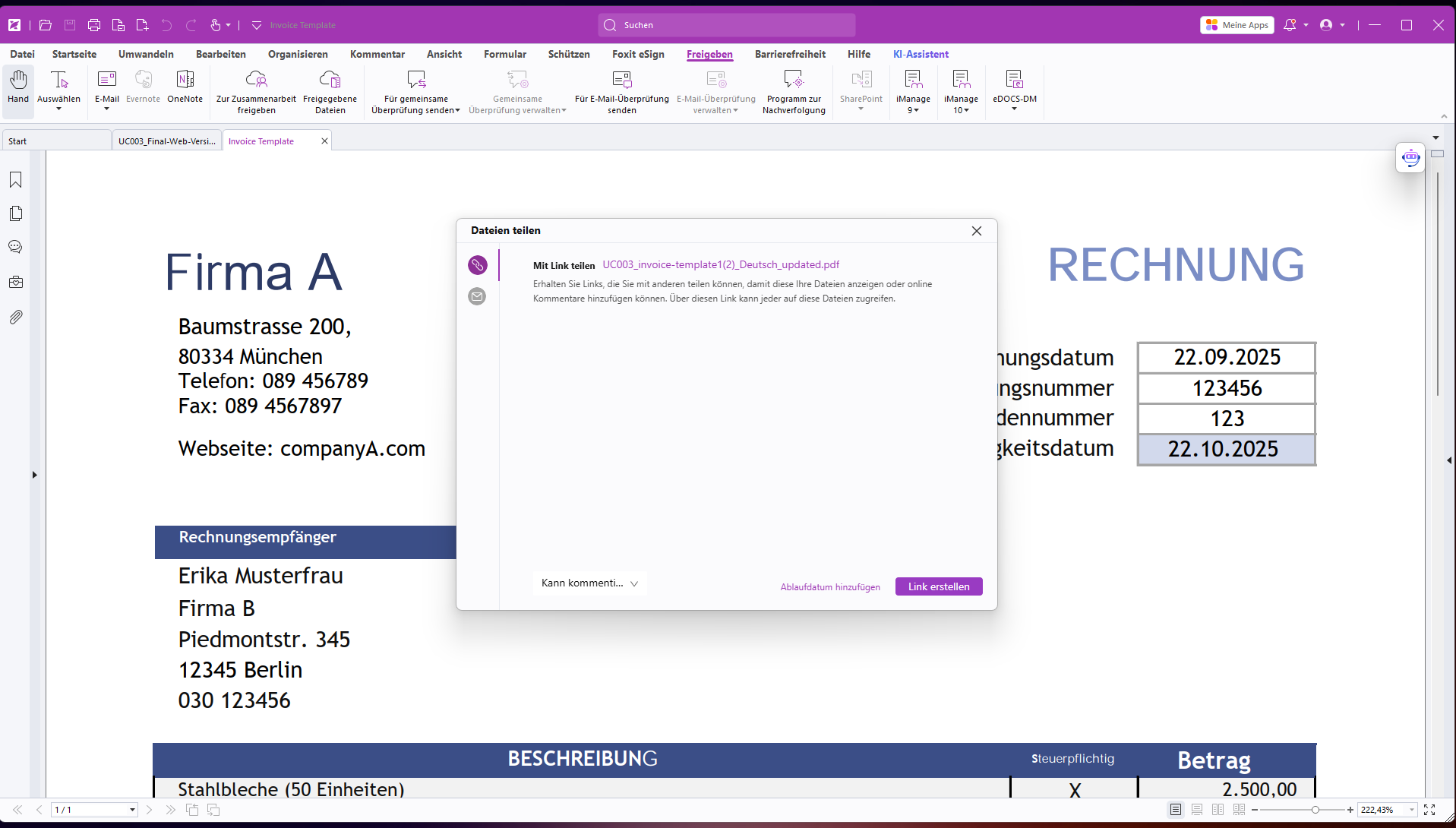Click zoom in plus button
The width and height of the screenshot is (1456, 828).
[1350, 810]
